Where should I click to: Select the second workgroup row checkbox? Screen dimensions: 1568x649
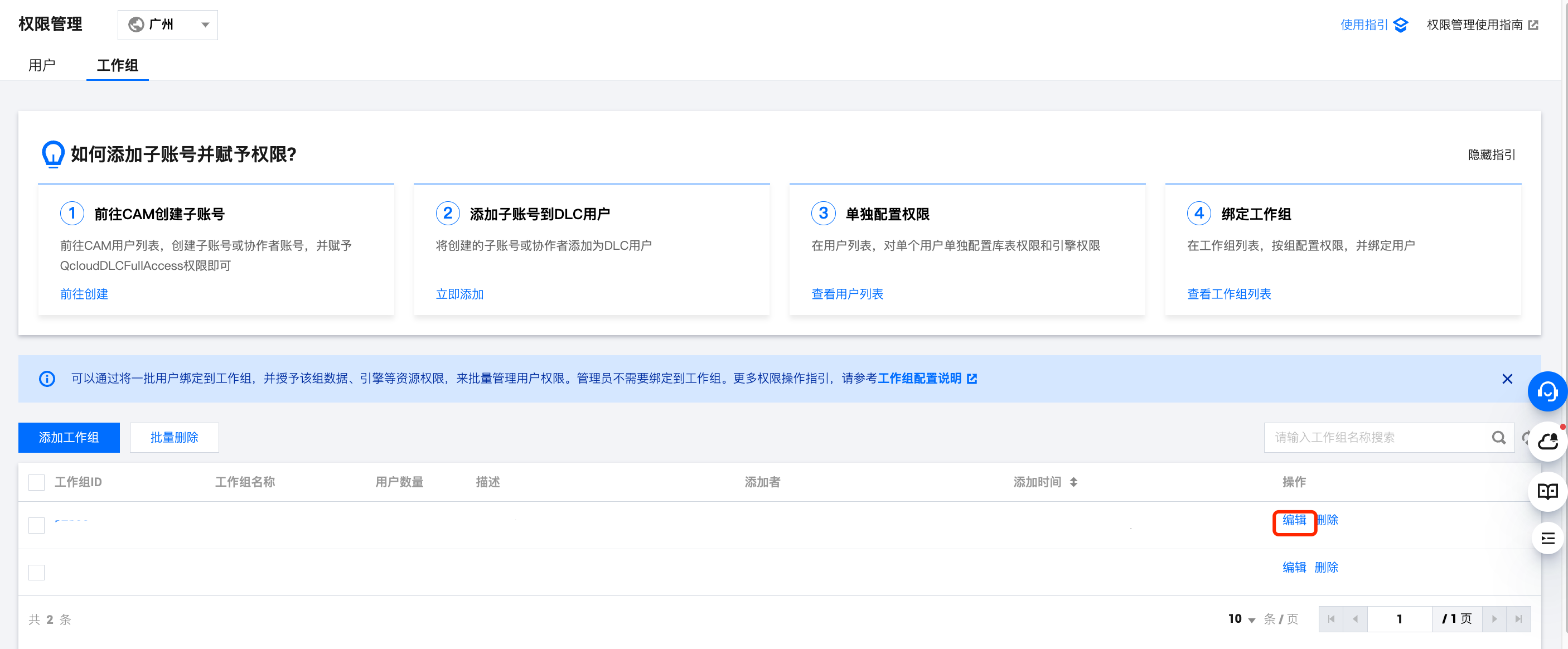[36, 571]
